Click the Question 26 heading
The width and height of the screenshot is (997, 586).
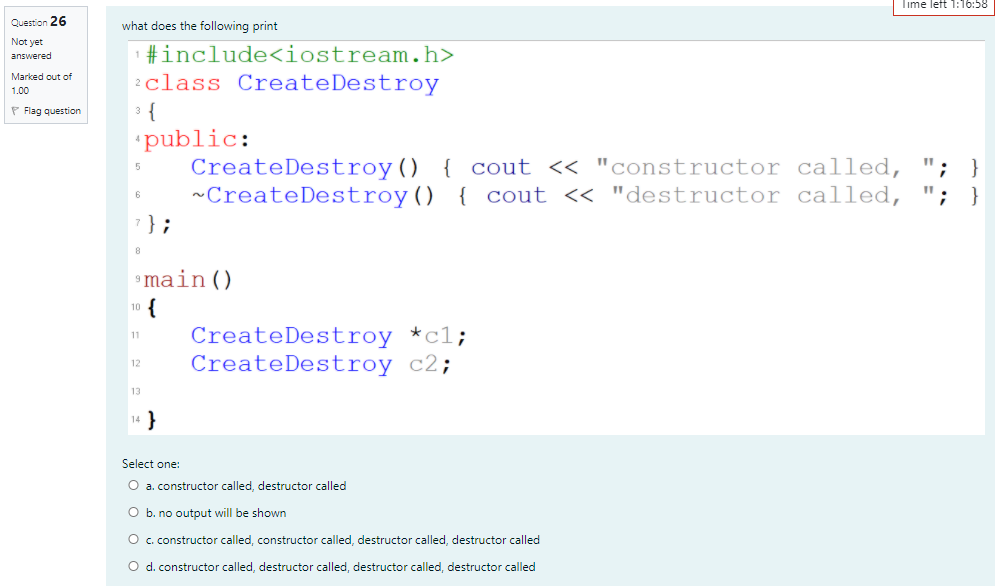point(37,21)
